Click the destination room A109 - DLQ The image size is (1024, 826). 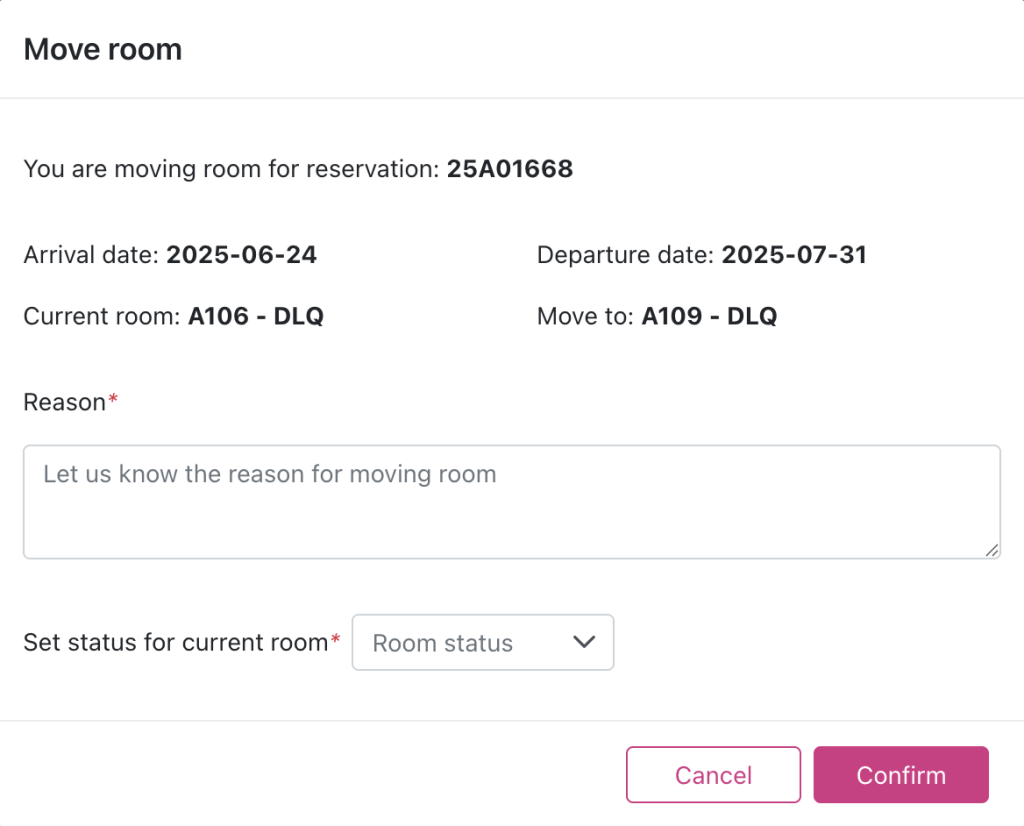click(x=709, y=317)
